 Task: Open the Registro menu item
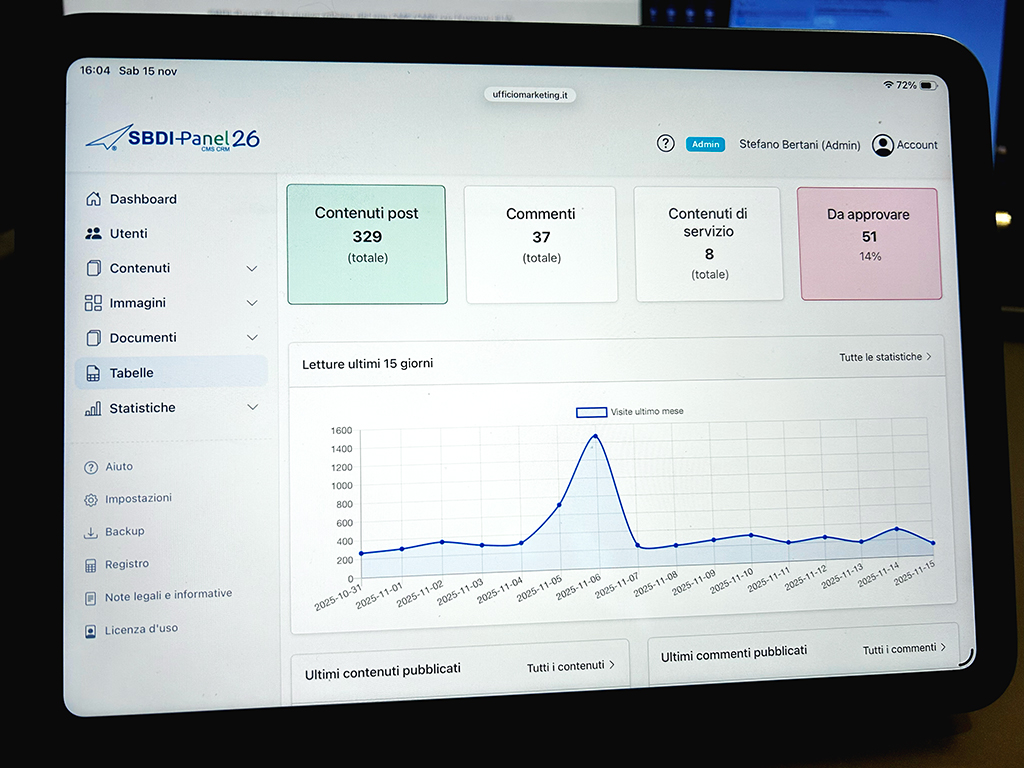[127, 565]
